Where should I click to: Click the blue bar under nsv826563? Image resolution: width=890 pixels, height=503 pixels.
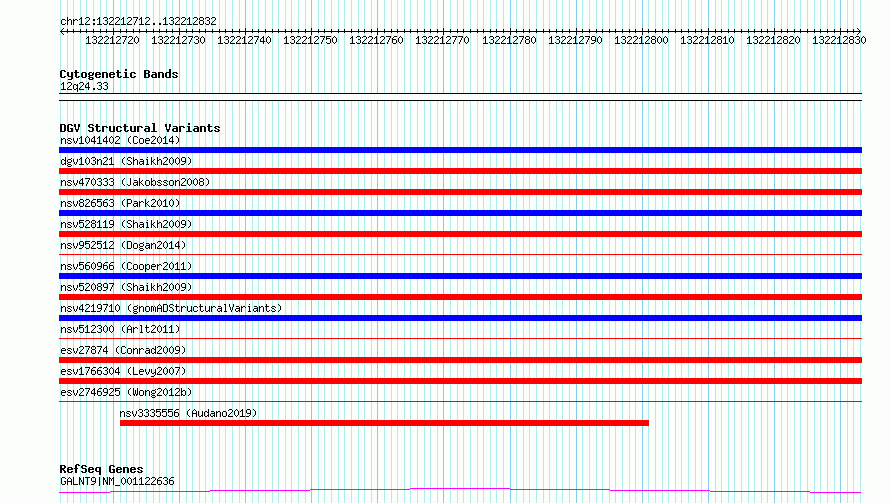[x=460, y=213]
